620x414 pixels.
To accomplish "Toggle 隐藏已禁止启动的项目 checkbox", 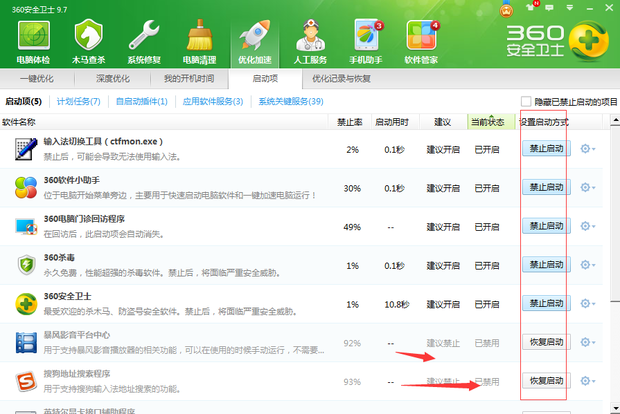I will [x=526, y=102].
